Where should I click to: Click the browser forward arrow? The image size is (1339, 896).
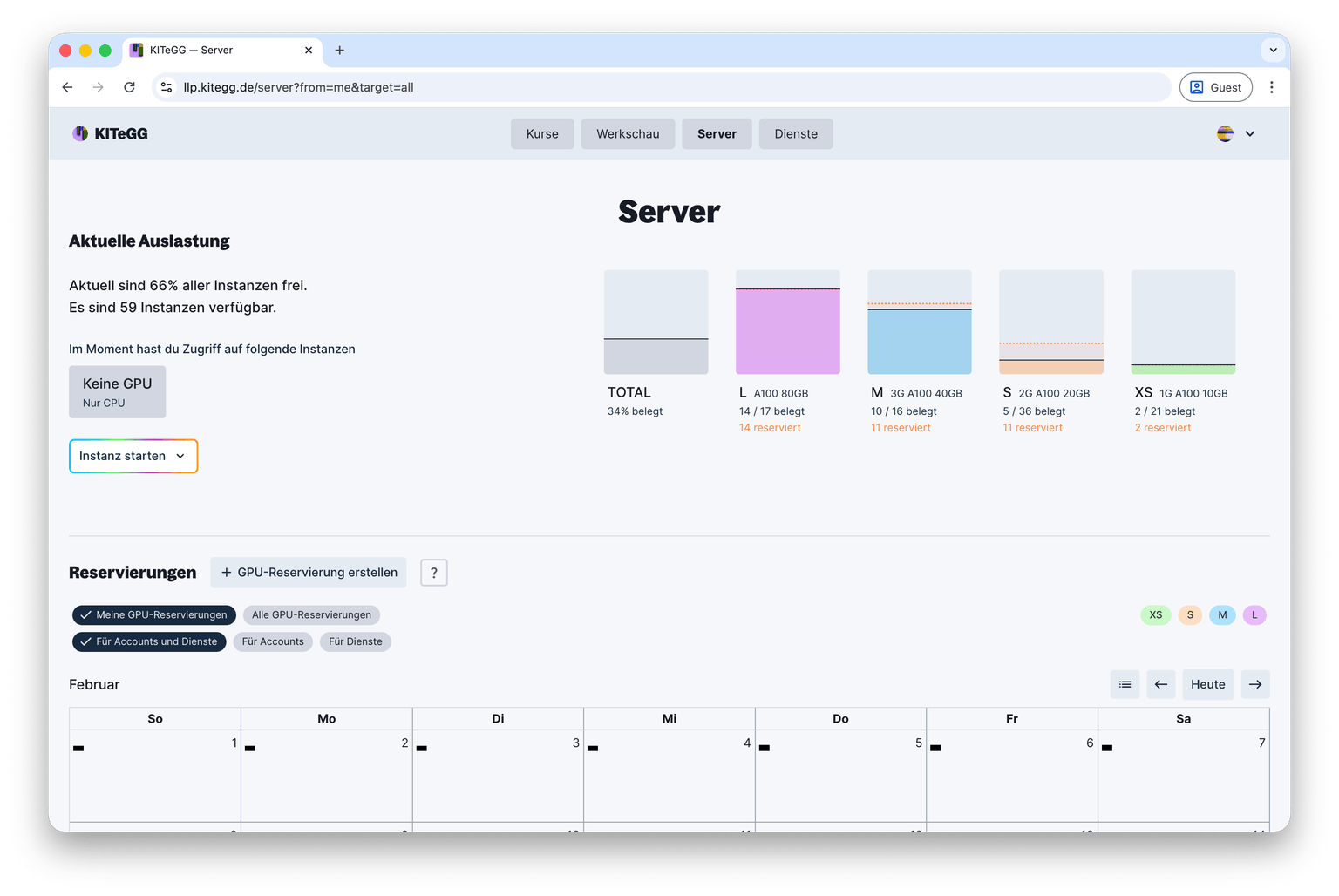coord(99,87)
